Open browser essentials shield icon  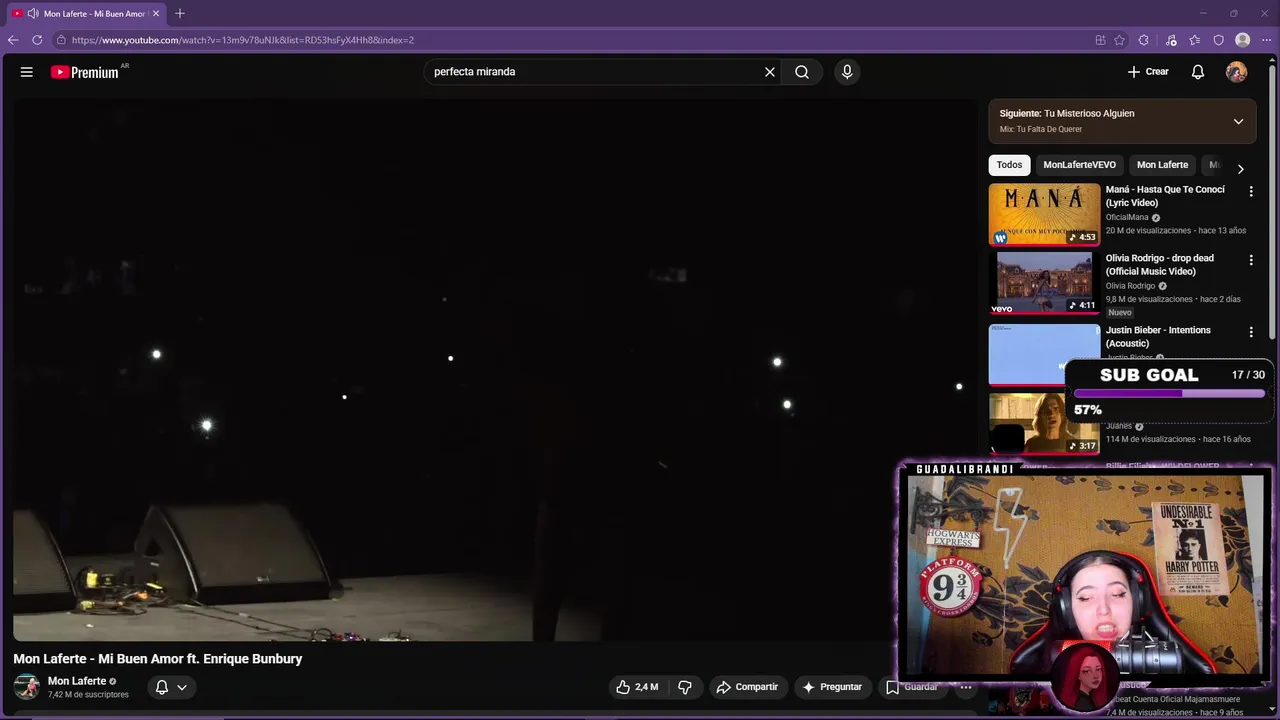click(x=1219, y=40)
